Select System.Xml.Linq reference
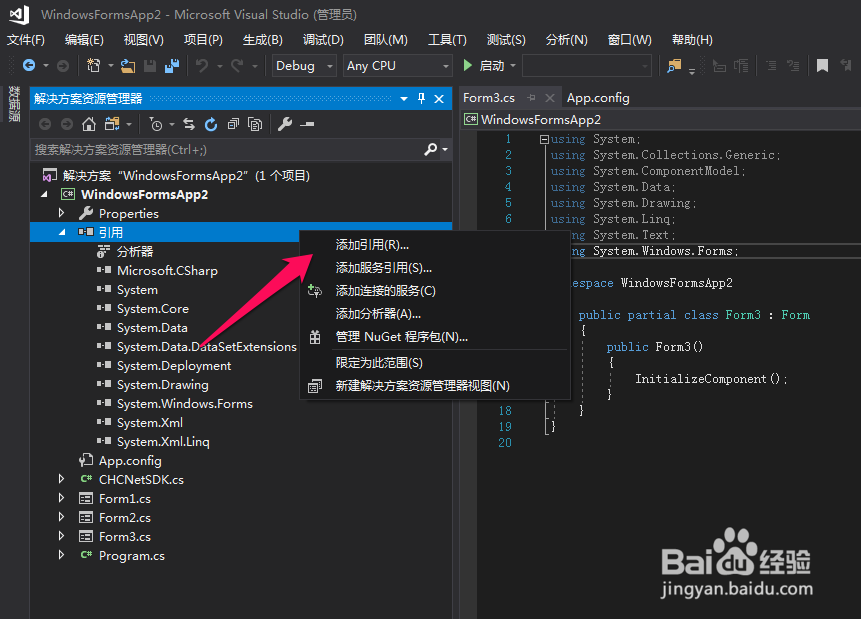The width and height of the screenshot is (861, 619). click(x=163, y=442)
